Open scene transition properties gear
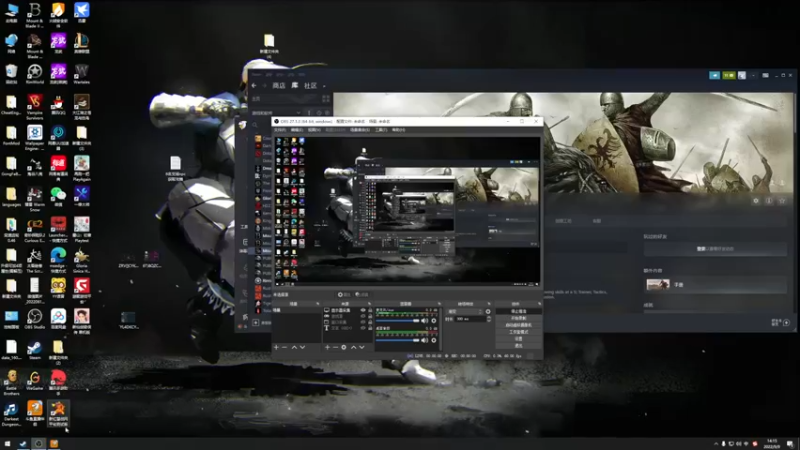Screen dimensions: 800x450 click(488, 311)
